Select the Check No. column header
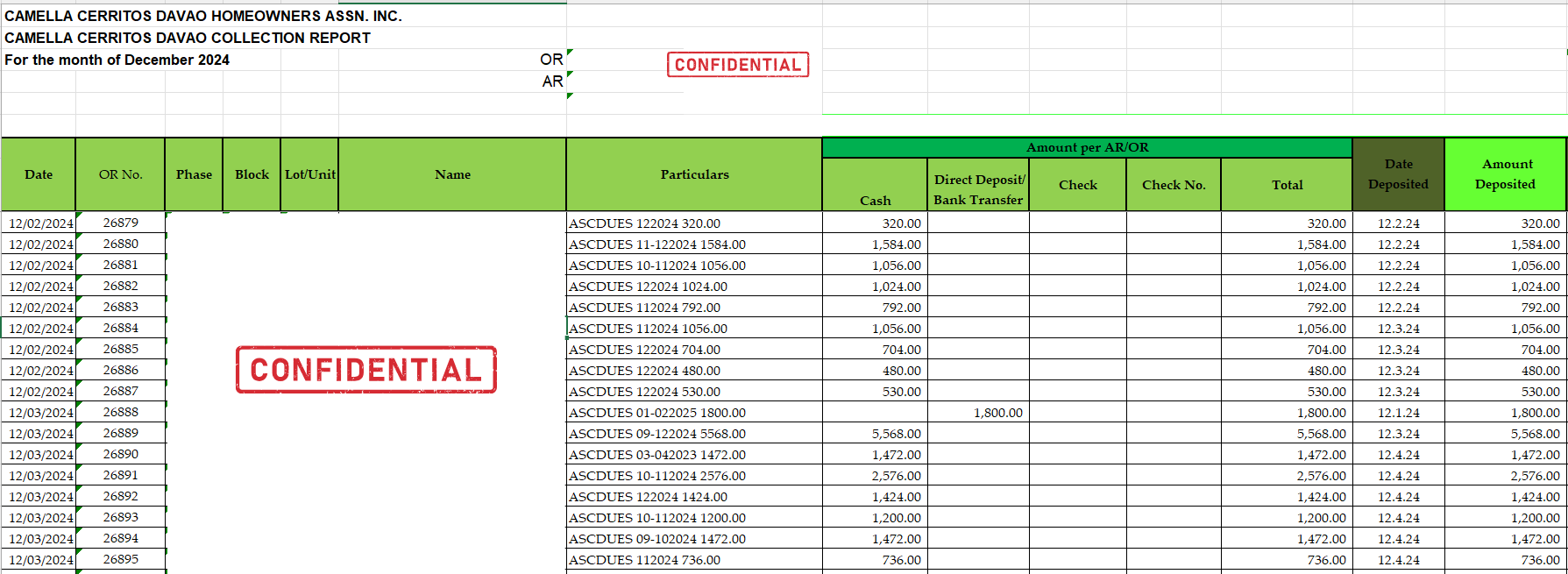This screenshot has width=1568, height=574. click(1174, 185)
